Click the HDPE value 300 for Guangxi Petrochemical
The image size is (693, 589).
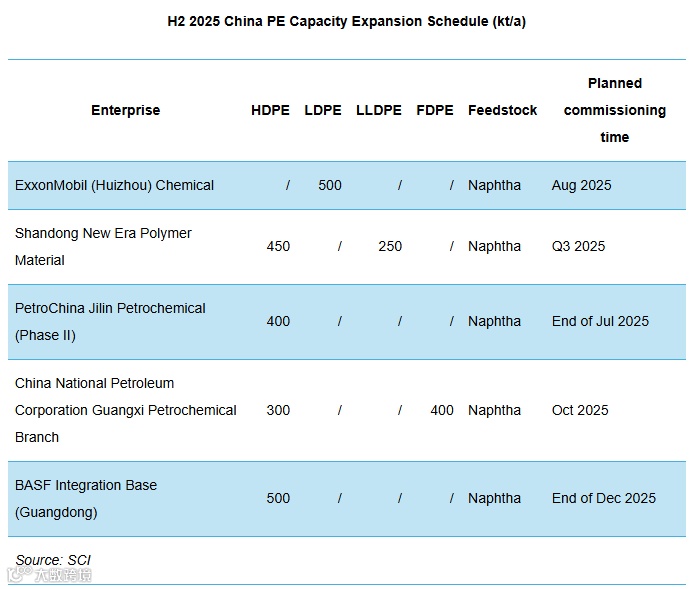click(278, 410)
